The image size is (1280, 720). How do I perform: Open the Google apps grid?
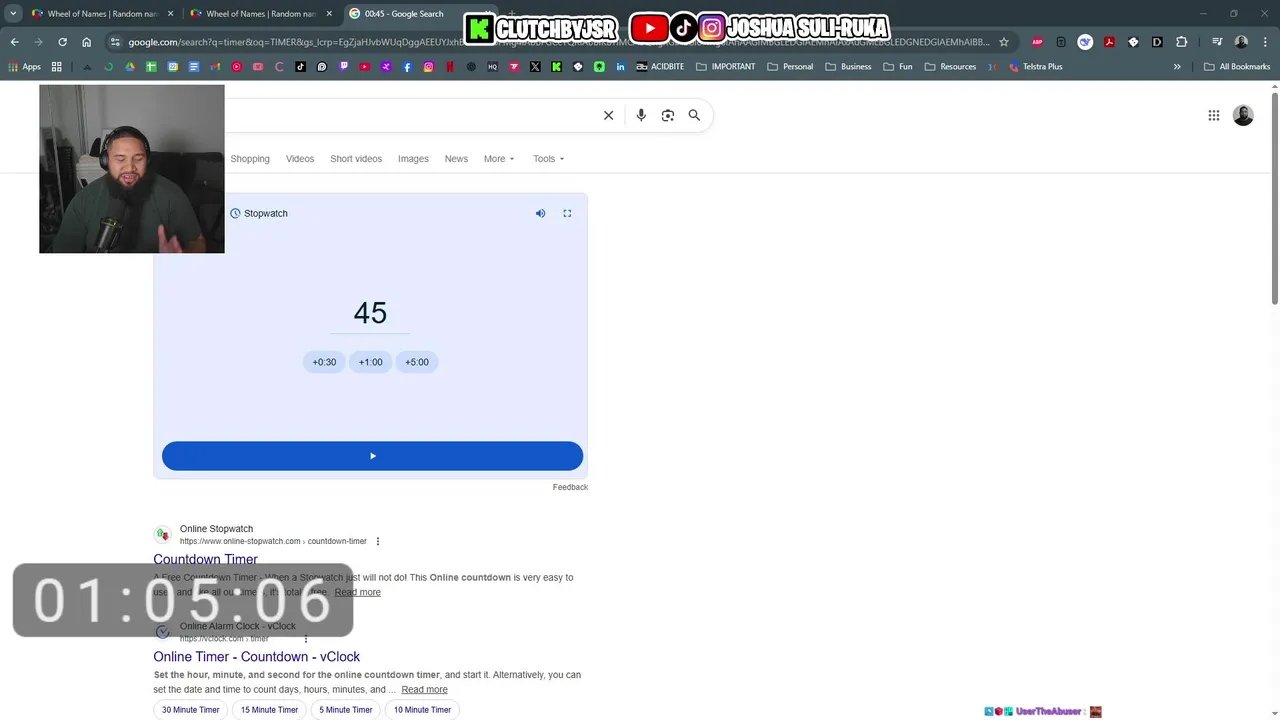click(1214, 115)
